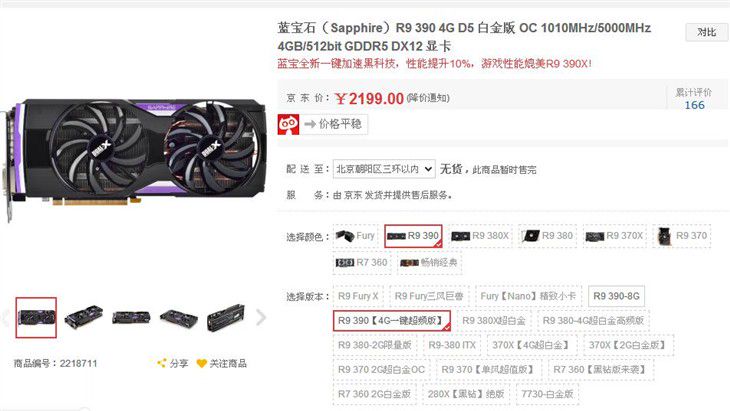Open the 166 cumulative reviews count
This screenshot has width=730, height=411.
694,105
